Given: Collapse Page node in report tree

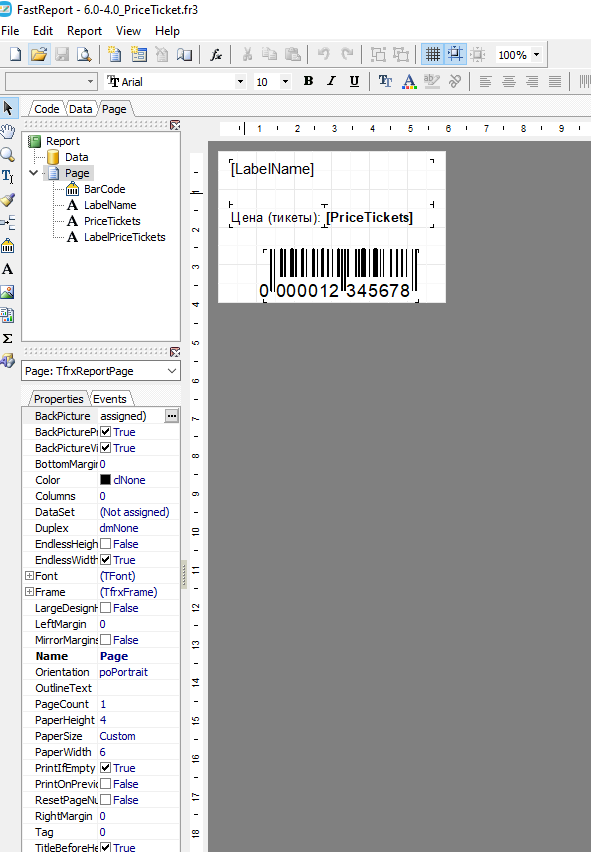Looking at the screenshot, I should [x=34, y=173].
